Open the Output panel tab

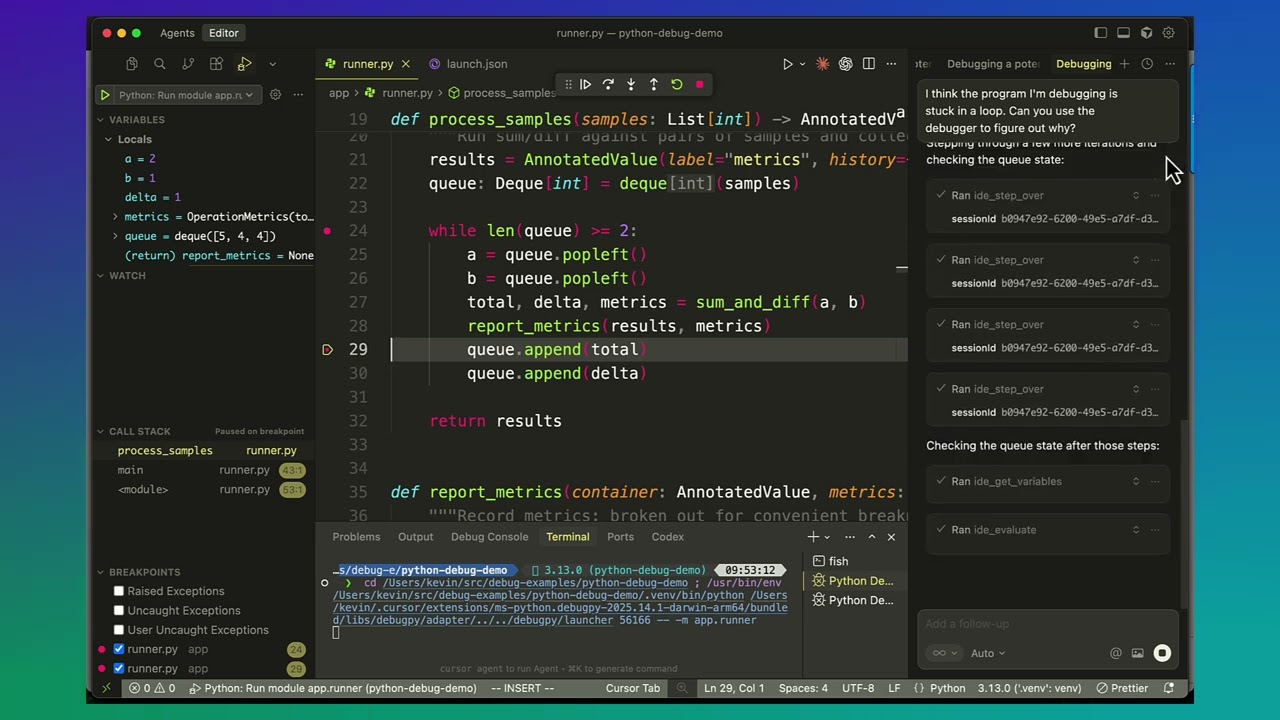[415, 537]
